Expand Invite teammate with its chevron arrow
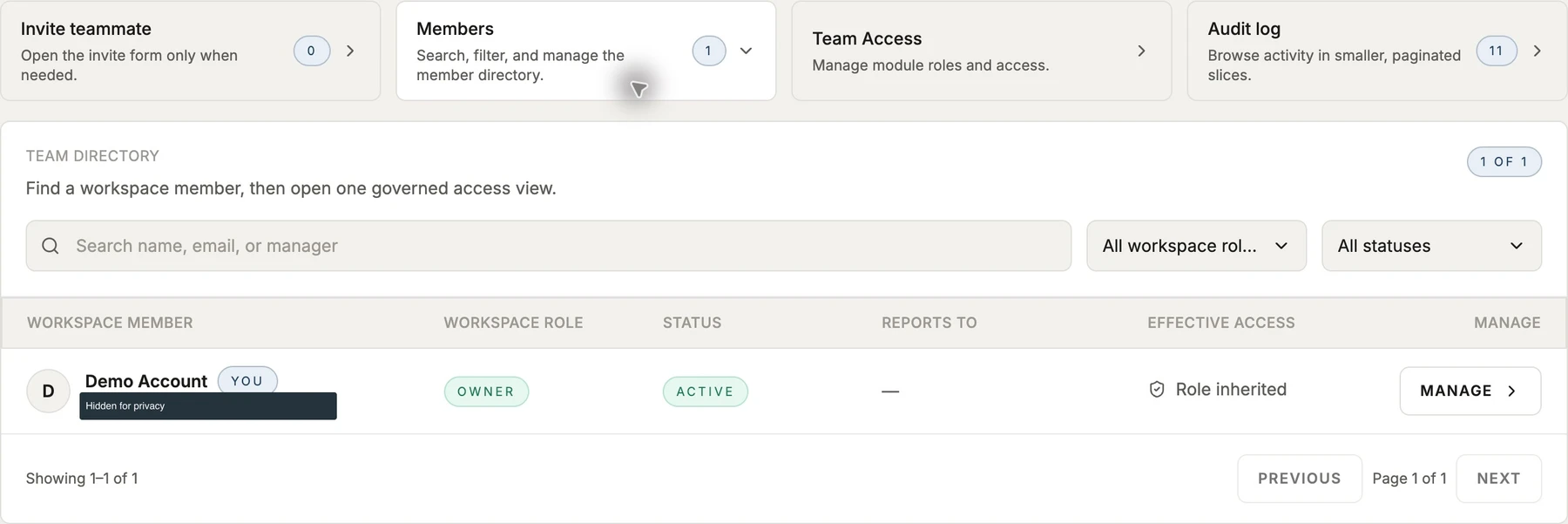 pos(350,51)
